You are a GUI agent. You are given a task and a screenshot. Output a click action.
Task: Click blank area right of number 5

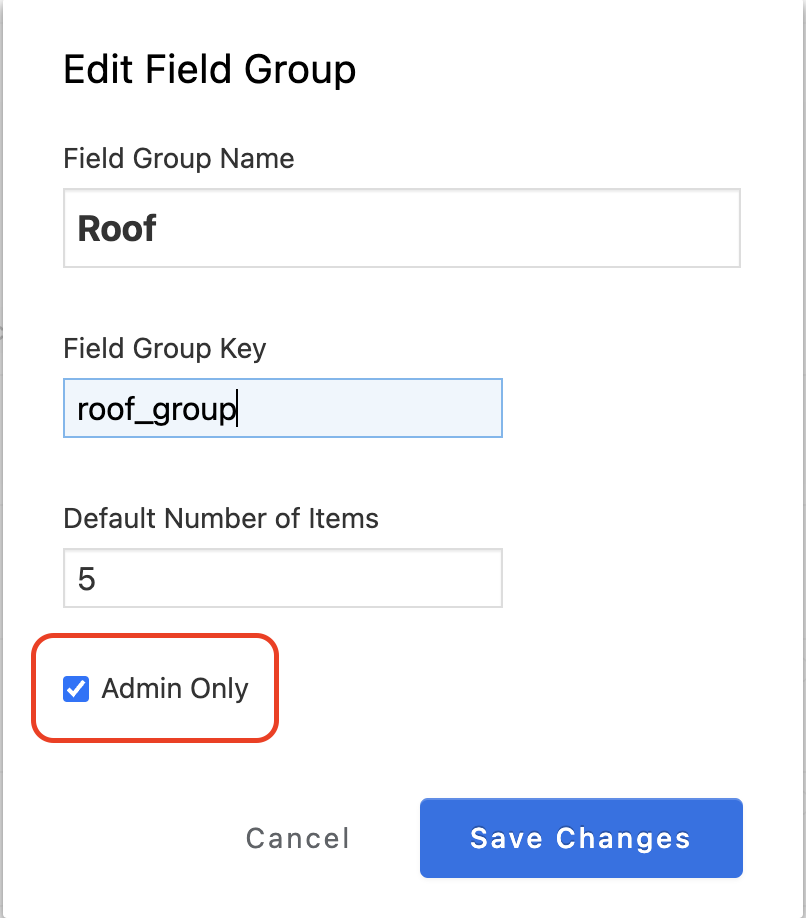pos(299,578)
